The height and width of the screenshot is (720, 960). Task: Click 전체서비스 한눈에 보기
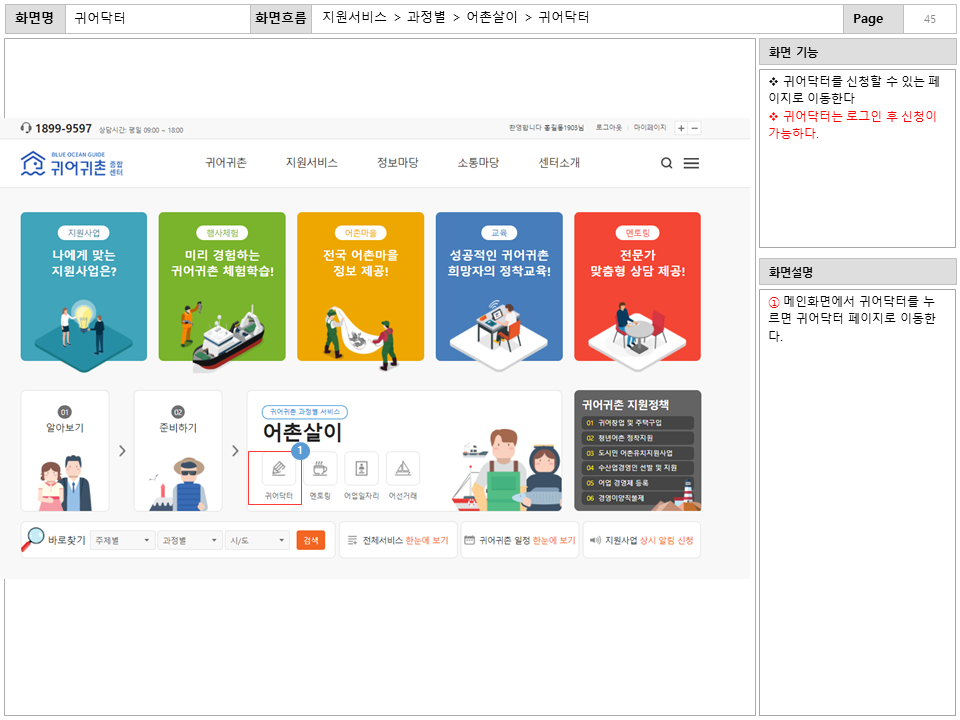[398, 540]
